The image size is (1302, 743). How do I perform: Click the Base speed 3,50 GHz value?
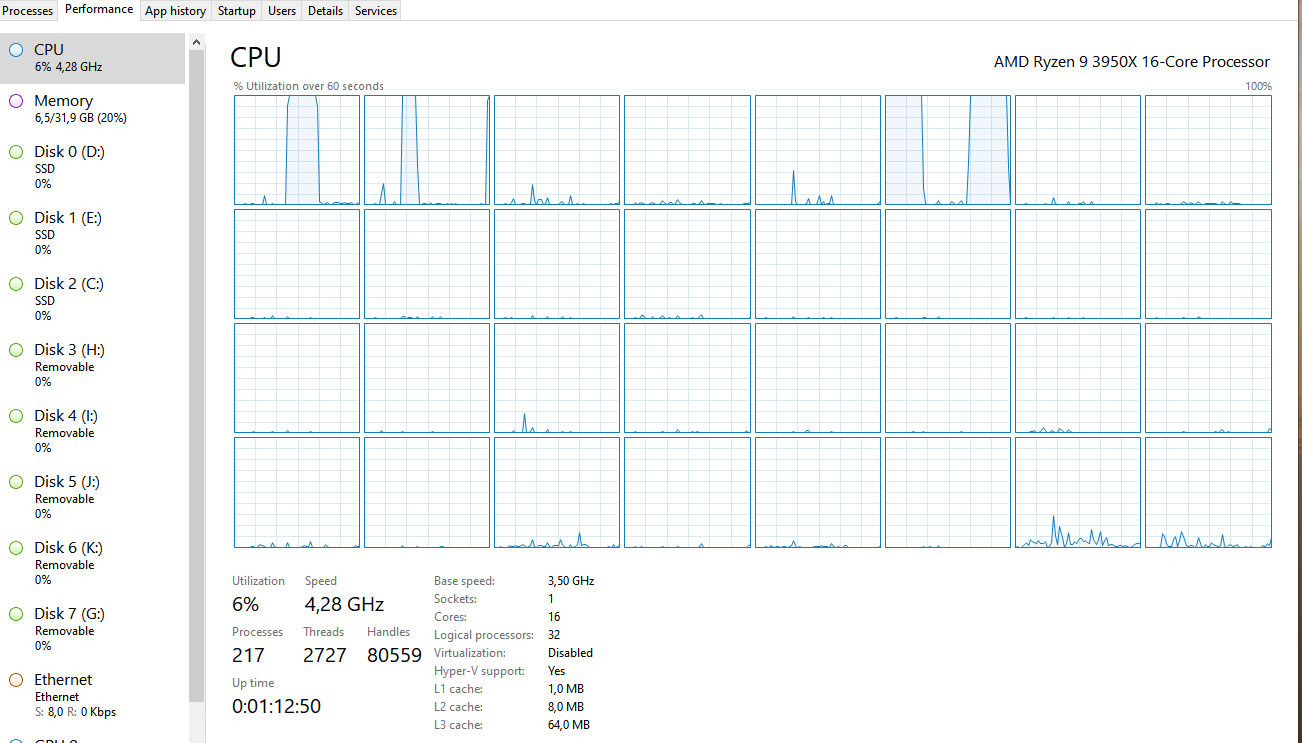tap(571, 581)
